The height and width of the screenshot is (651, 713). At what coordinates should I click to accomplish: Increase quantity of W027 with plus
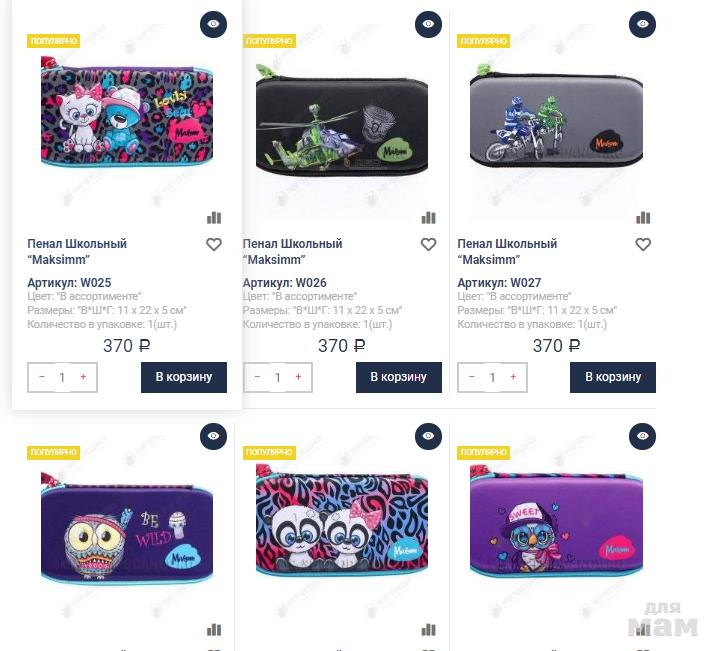coord(513,377)
